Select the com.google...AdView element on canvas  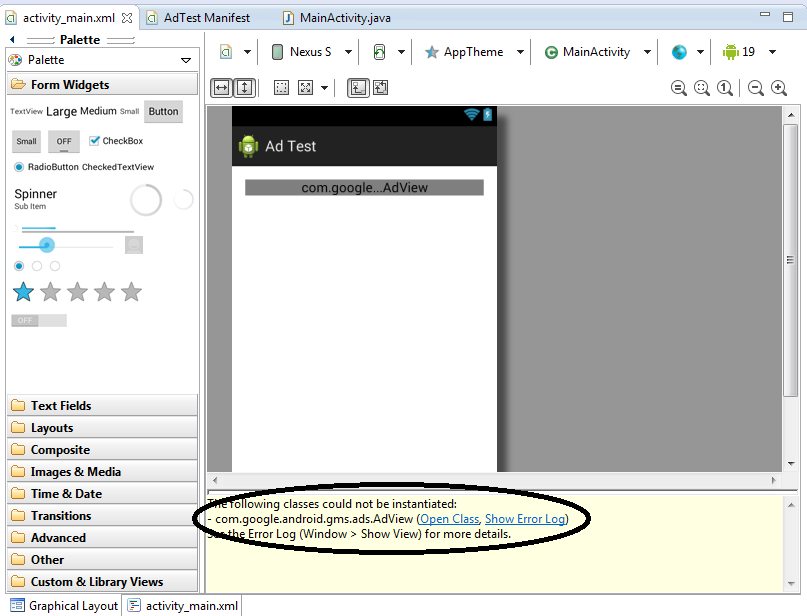pyautogui.click(x=364, y=188)
